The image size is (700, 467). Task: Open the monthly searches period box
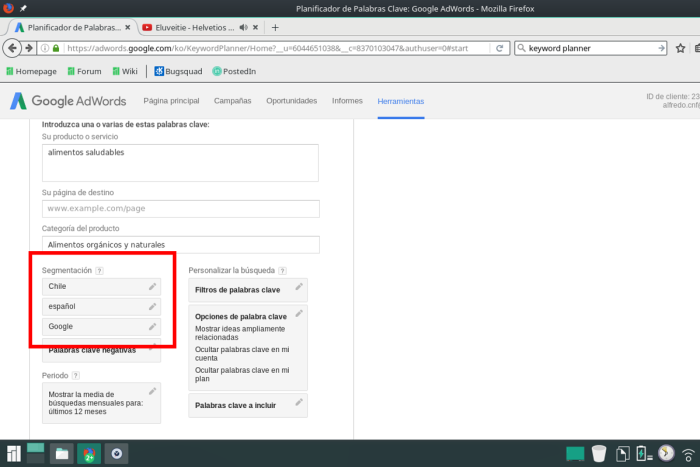click(101, 403)
